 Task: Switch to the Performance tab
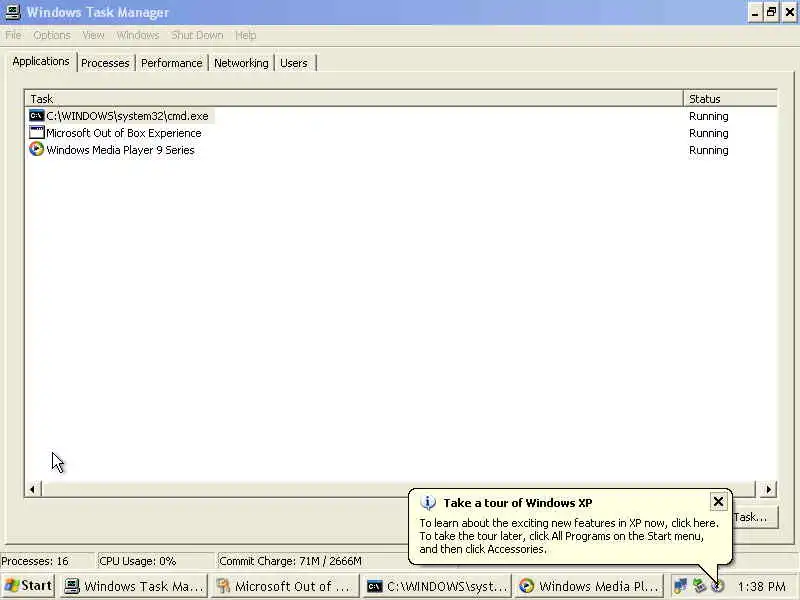pos(171,63)
